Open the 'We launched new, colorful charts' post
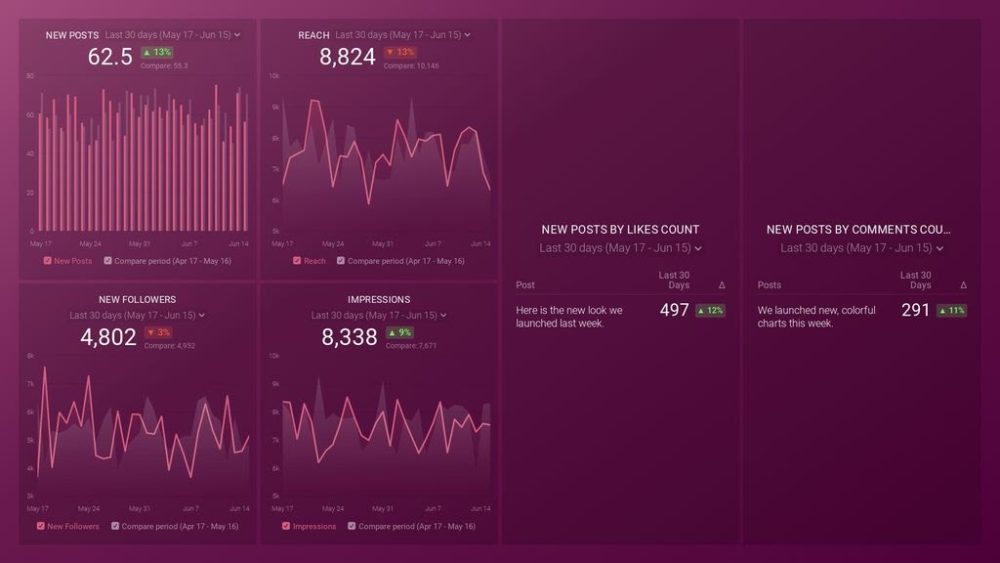The width and height of the screenshot is (1000, 563). pyautogui.click(x=816, y=317)
